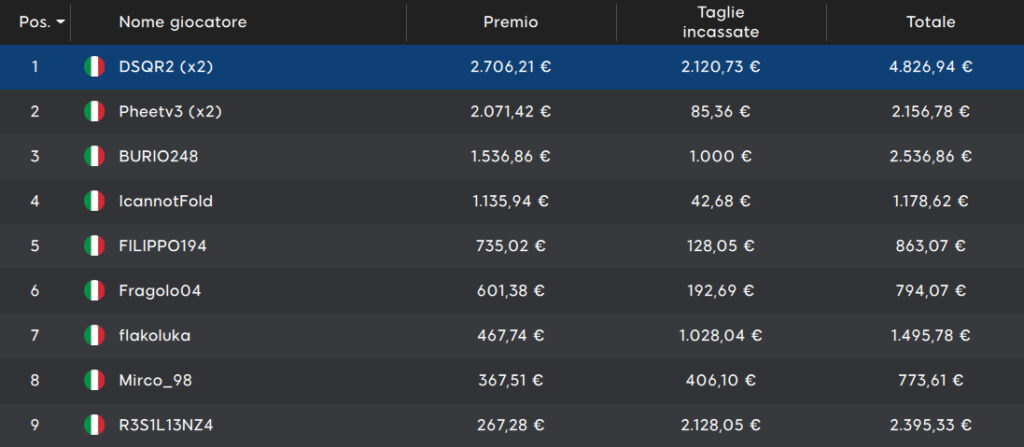Viewport: 1024px width, 447px height.
Task: Click the flag icon for R3S1L13NZ4
Action: point(94,425)
